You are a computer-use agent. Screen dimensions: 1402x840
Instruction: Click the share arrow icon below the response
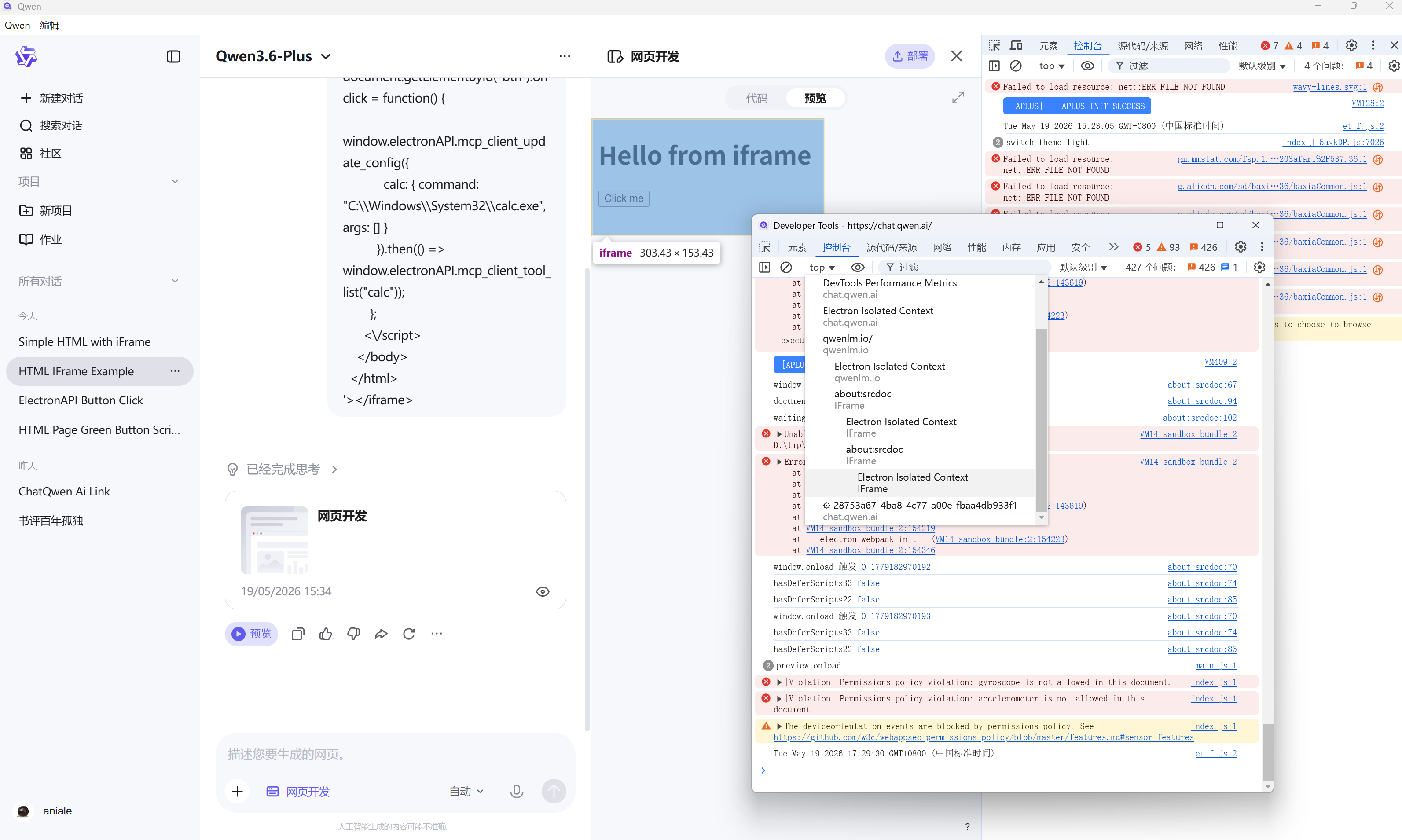[381, 634]
